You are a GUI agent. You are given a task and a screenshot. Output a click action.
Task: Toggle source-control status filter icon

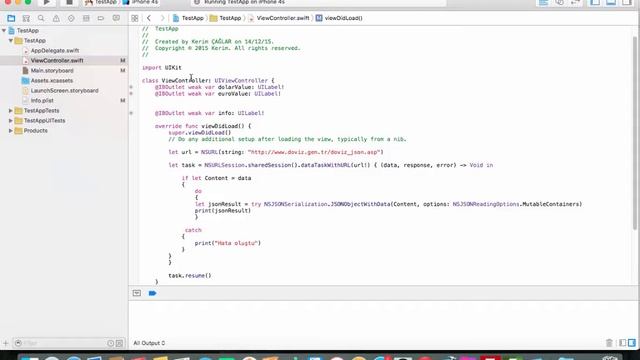(119, 343)
